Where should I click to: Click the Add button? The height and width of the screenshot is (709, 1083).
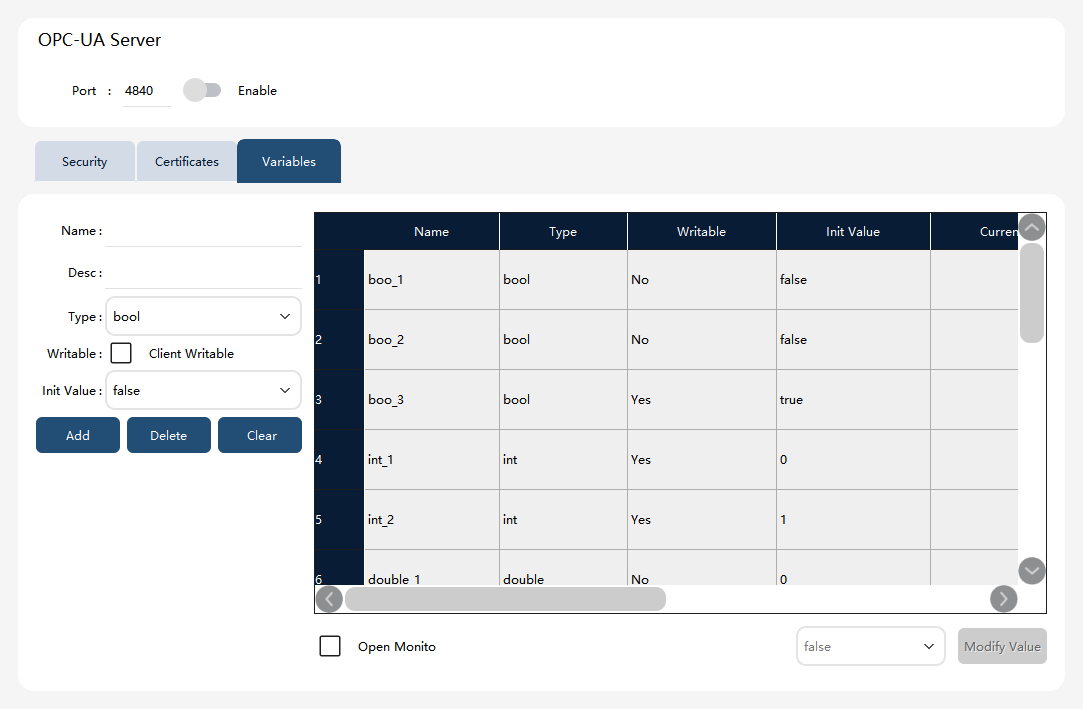[x=77, y=436]
